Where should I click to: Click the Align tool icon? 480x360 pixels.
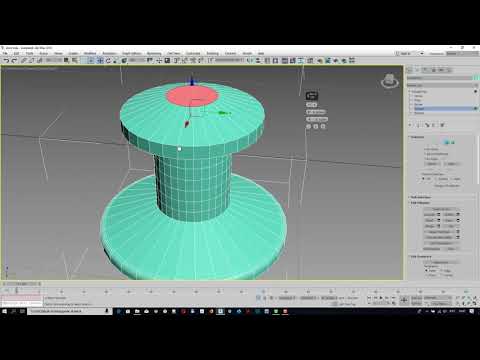pyautogui.click(x=258, y=60)
